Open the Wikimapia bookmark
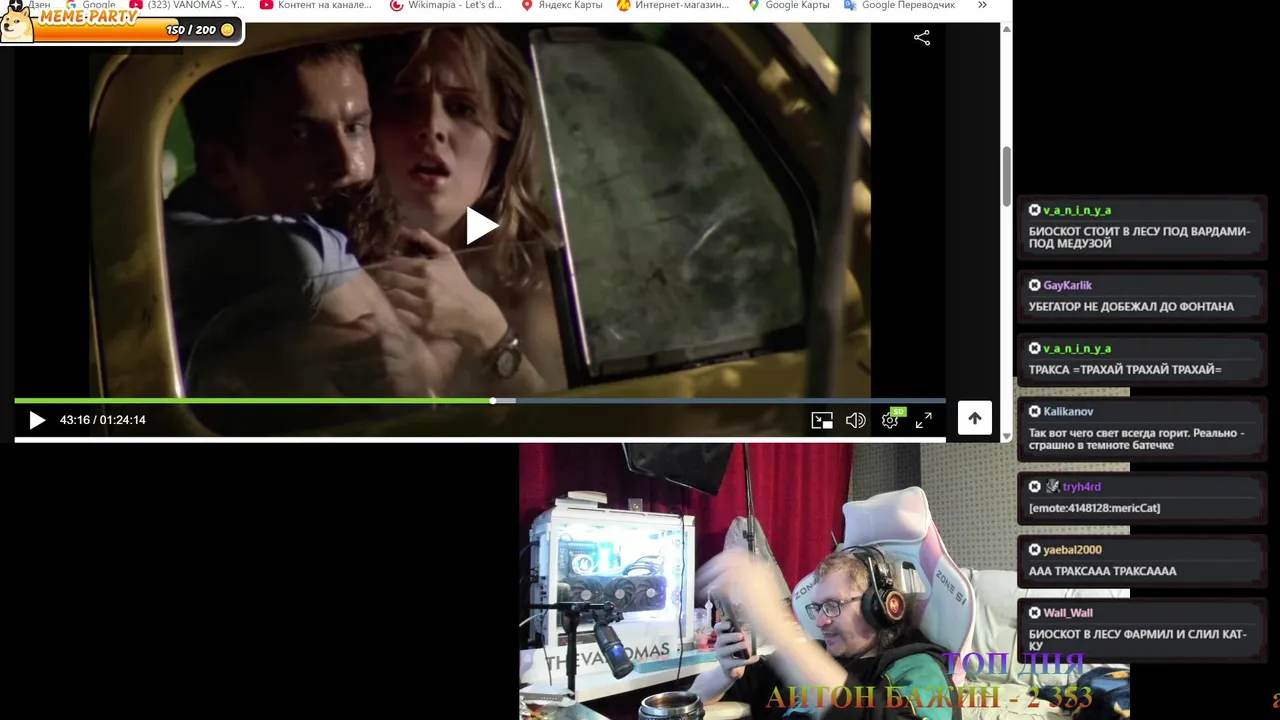 tap(446, 5)
